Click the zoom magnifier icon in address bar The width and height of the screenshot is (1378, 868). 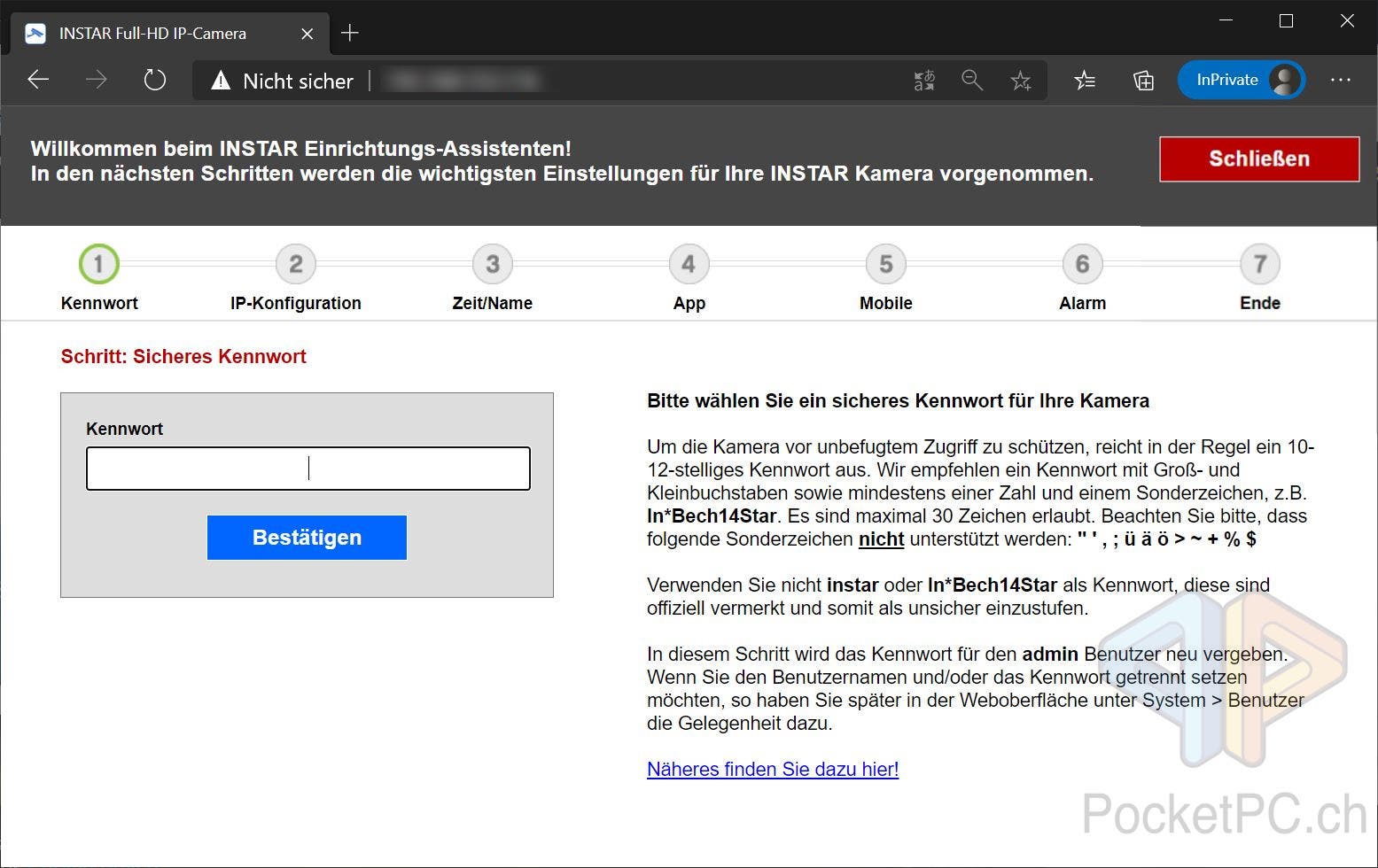pyautogui.click(x=972, y=81)
